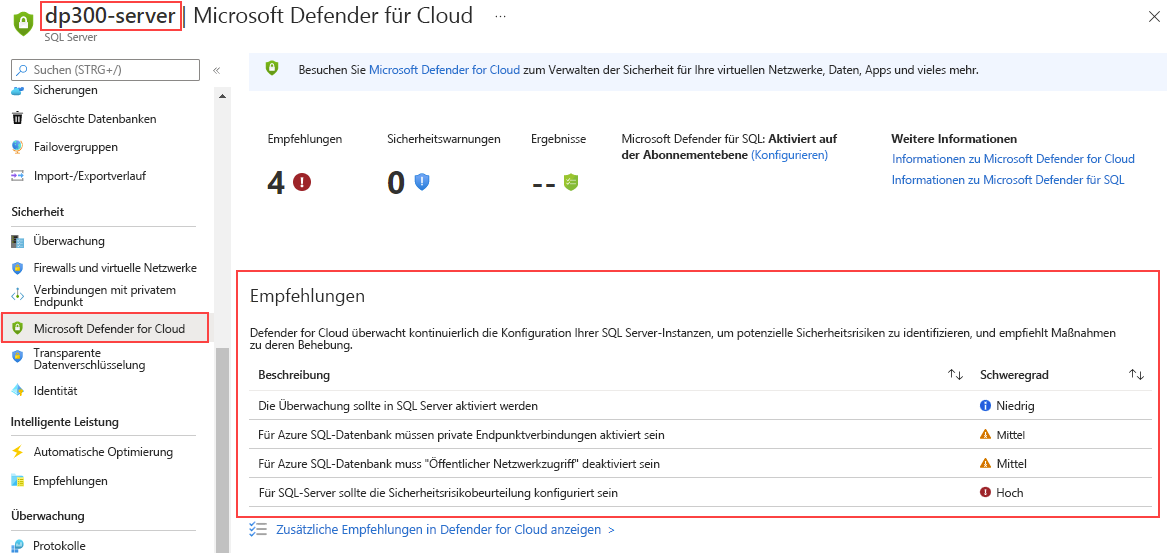Click the Empfehlungen count 4

click(276, 182)
